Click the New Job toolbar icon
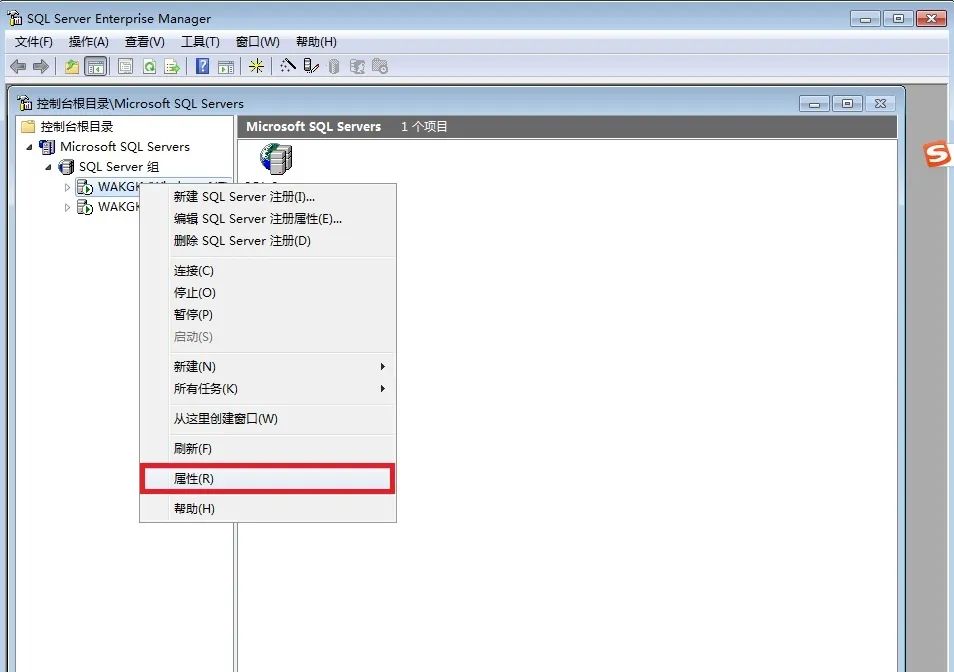Image resolution: width=954 pixels, height=672 pixels. click(x=380, y=66)
